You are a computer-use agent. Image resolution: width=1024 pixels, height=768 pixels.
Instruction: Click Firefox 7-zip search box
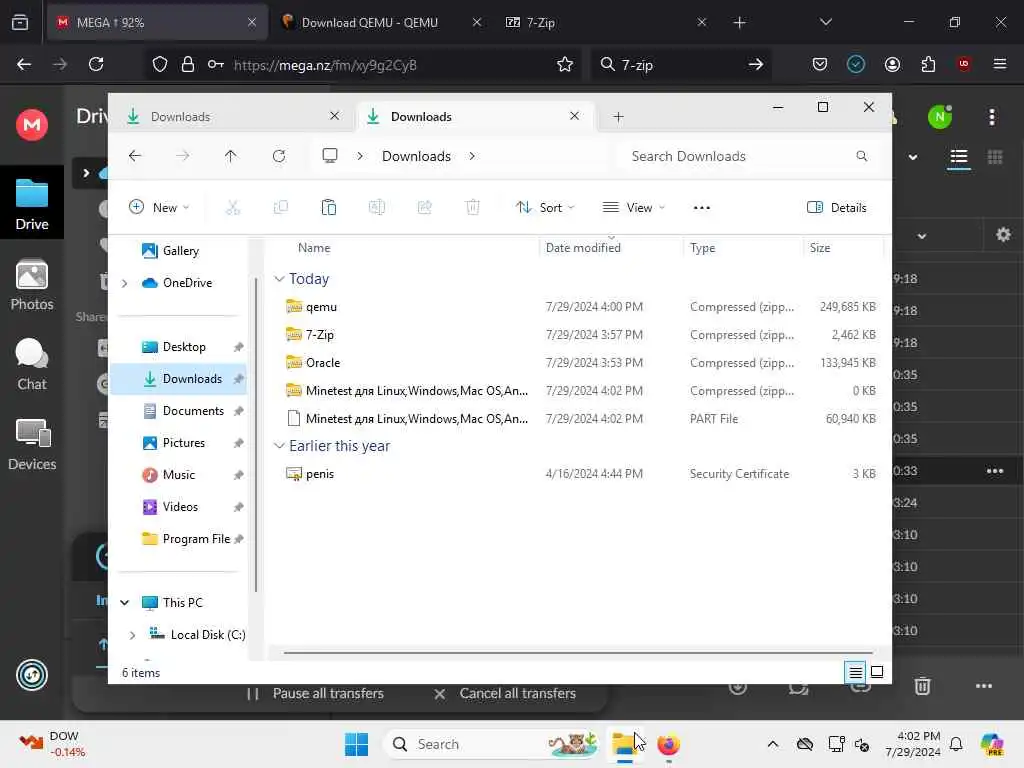pos(679,64)
